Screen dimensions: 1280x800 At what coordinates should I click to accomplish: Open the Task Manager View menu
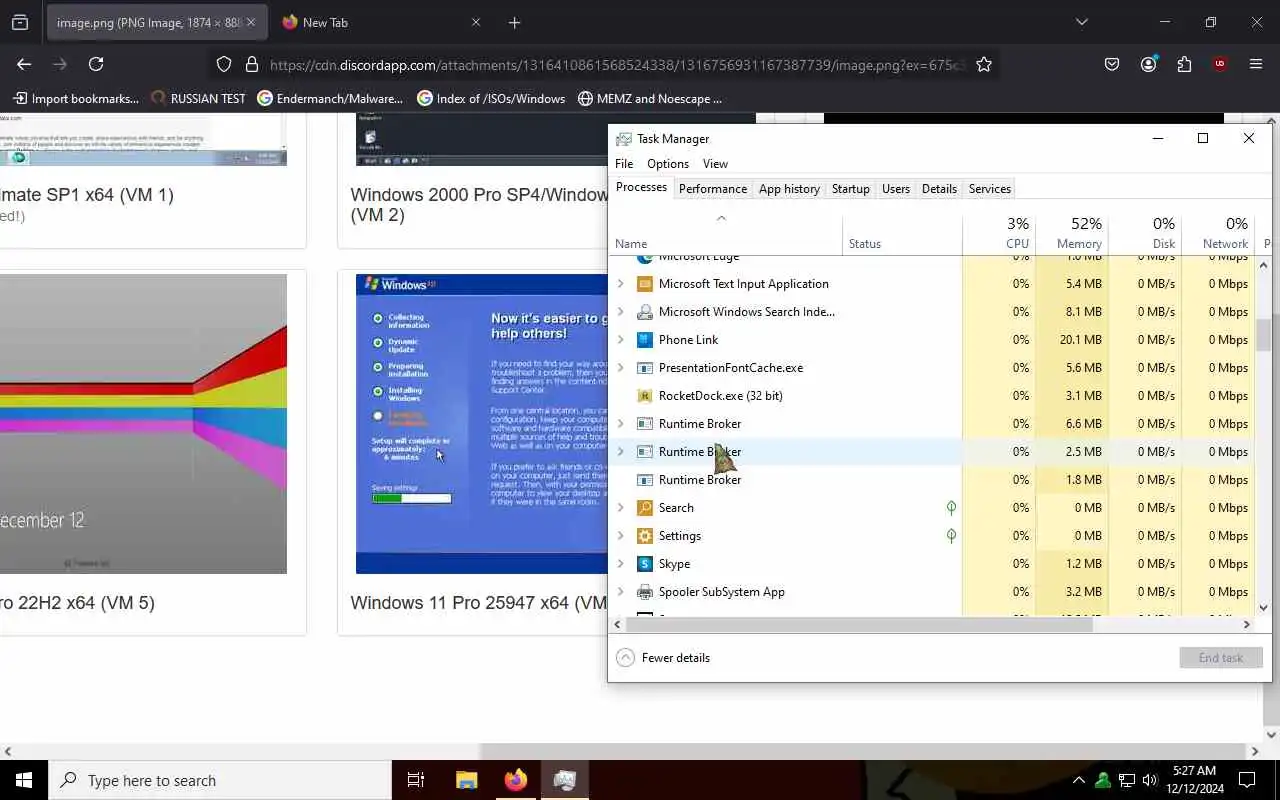(715, 164)
